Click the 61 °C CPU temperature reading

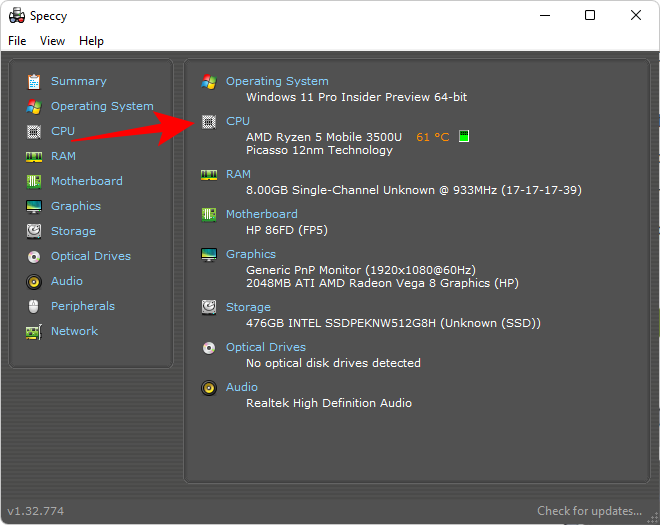click(433, 137)
